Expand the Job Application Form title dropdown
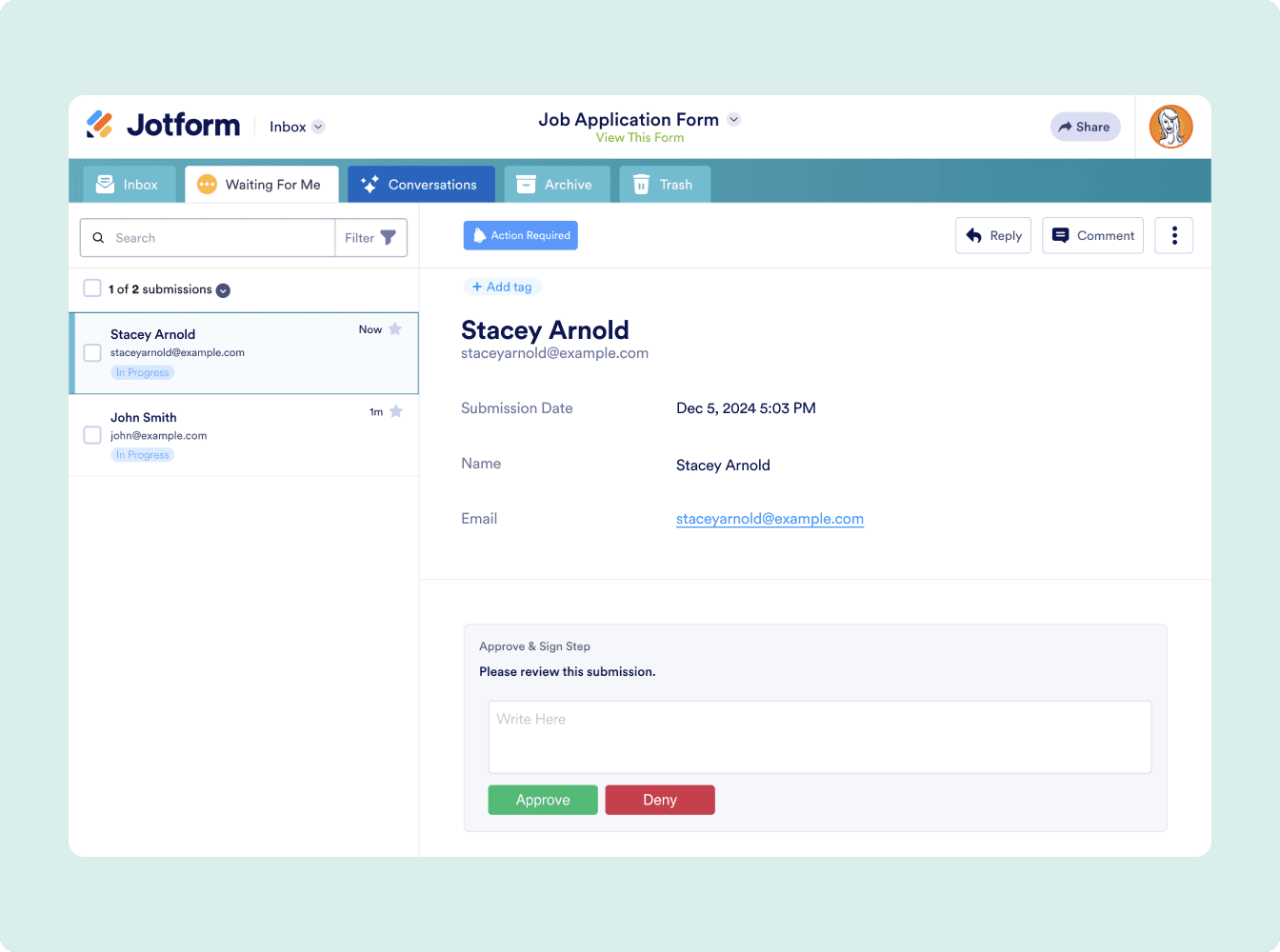This screenshot has width=1280, height=952. [x=733, y=120]
